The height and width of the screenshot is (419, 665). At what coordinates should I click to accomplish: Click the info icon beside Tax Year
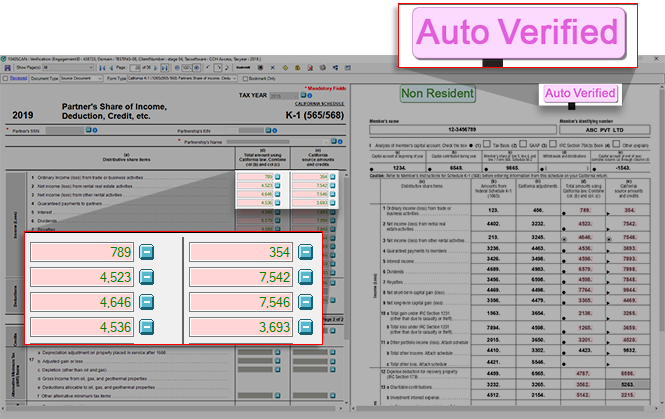(310, 95)
